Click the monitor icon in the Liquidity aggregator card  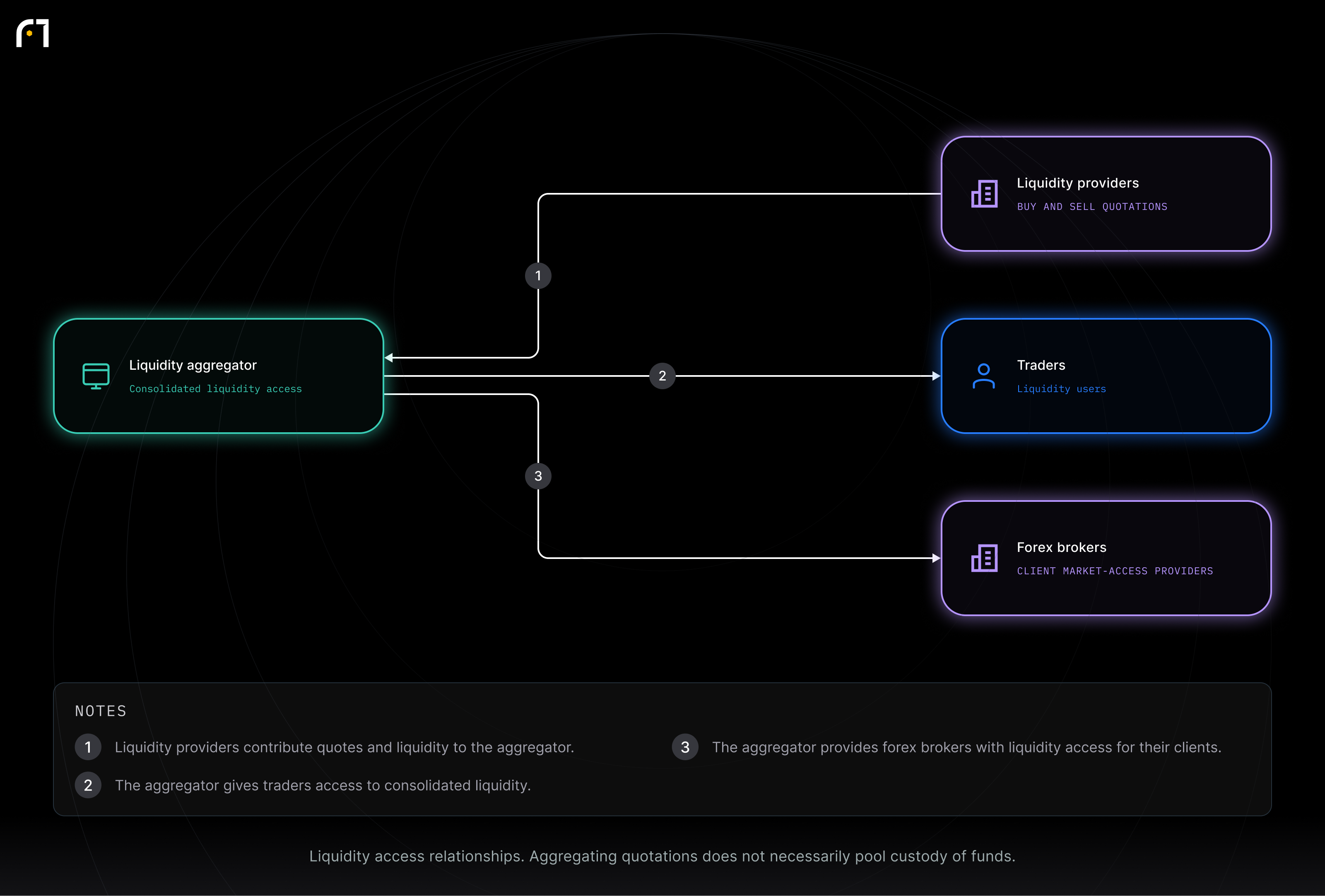[x=96, y=376]
